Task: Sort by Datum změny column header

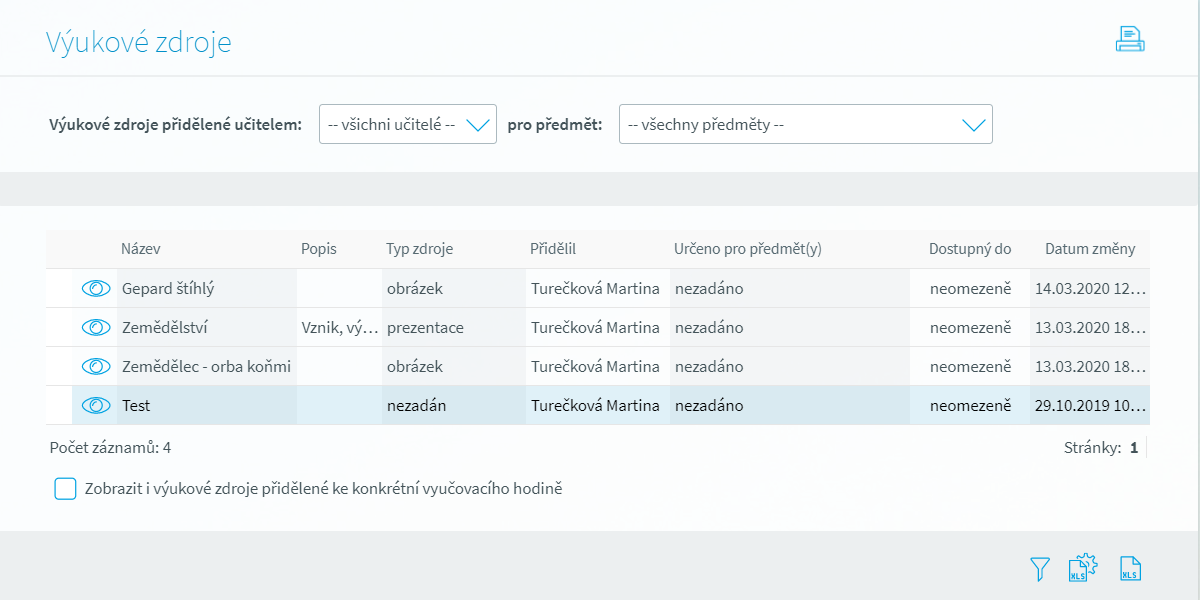Action: (x=1090, y=249)
